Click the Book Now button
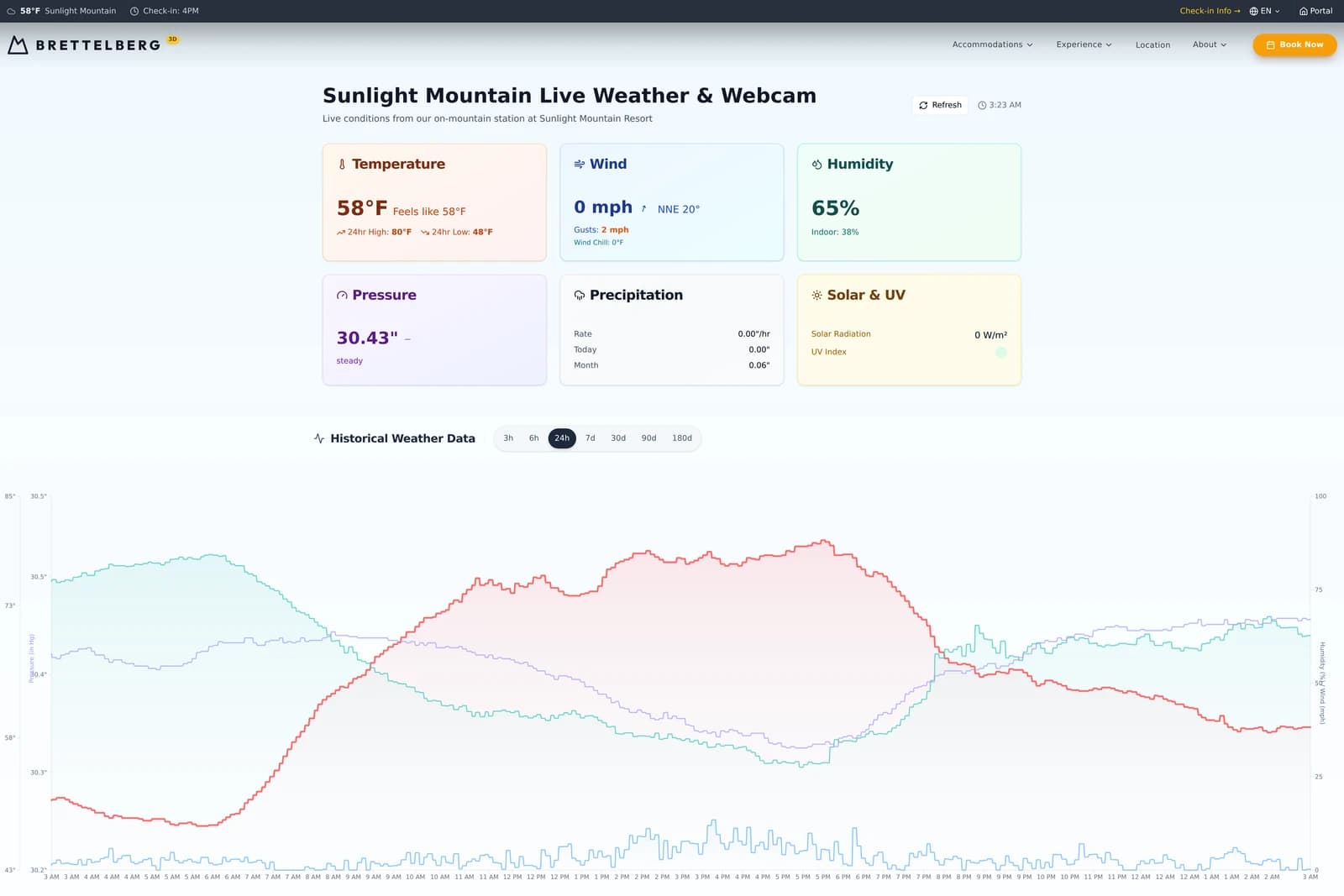The width and height of the screenshot is (1344, 896). (1294, 45)
